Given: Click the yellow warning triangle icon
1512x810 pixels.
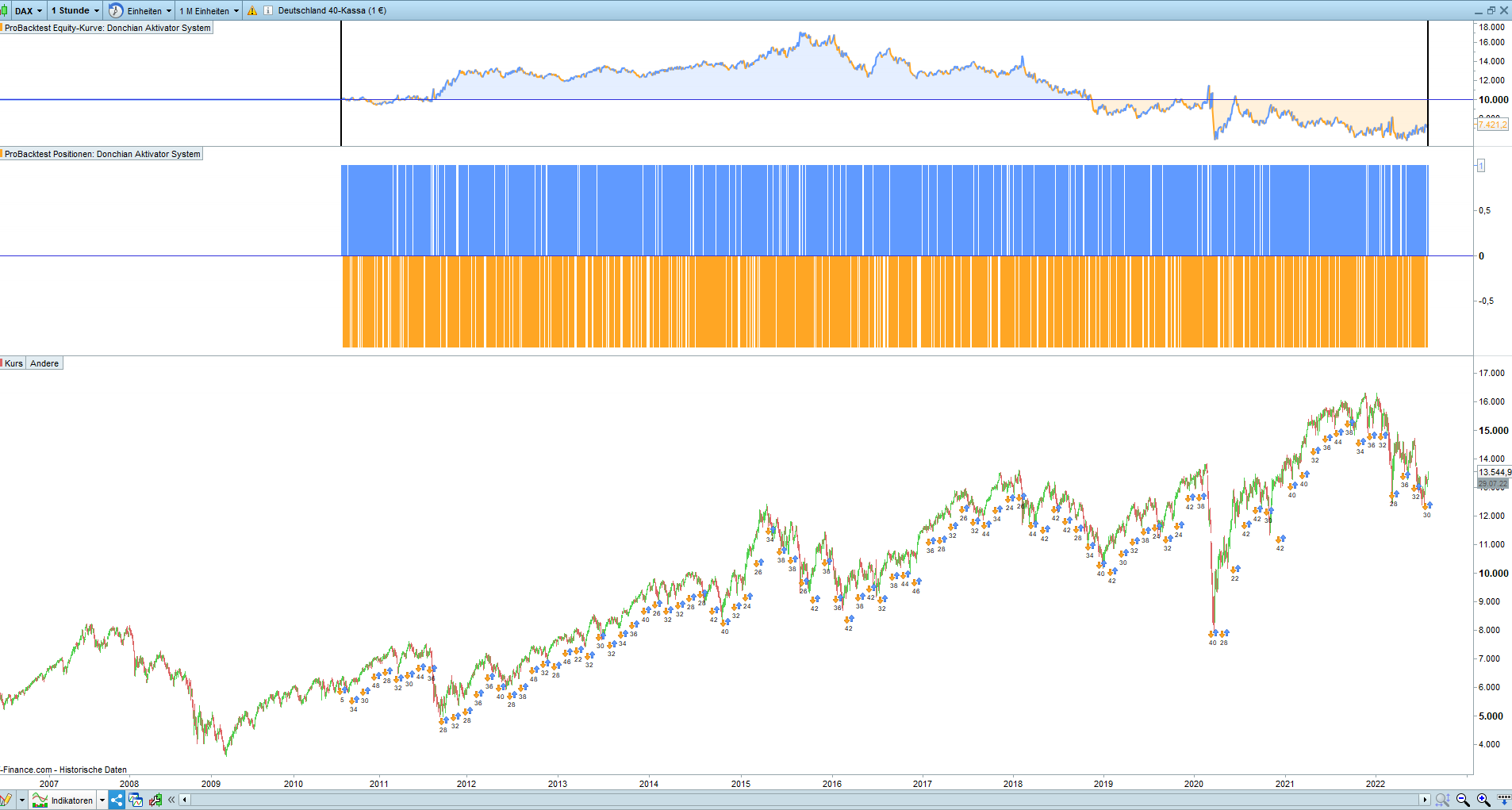Looking at the screenshot, I should tap(252, 10).
